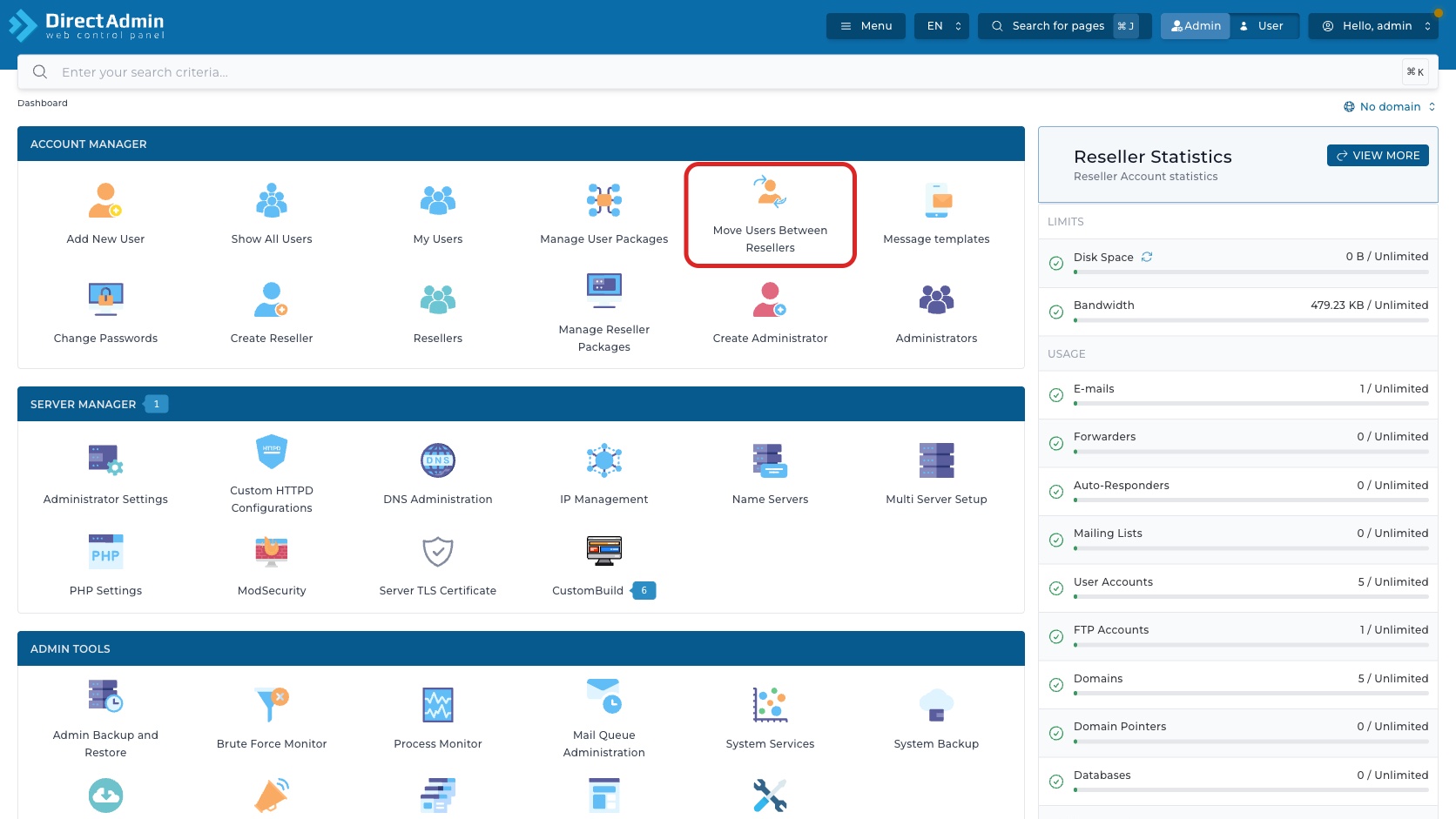Open Change Passwords
This screenshot has height=819, width=1456.
[x=105, y=312]
